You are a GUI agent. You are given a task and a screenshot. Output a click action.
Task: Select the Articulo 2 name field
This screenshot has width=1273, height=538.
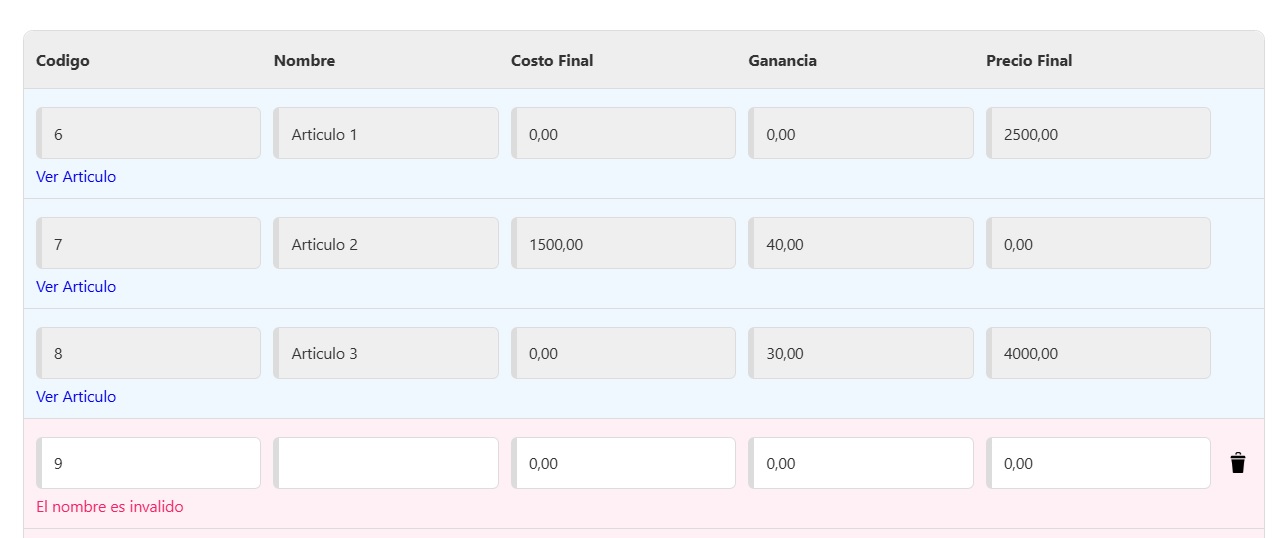[386, 244]
